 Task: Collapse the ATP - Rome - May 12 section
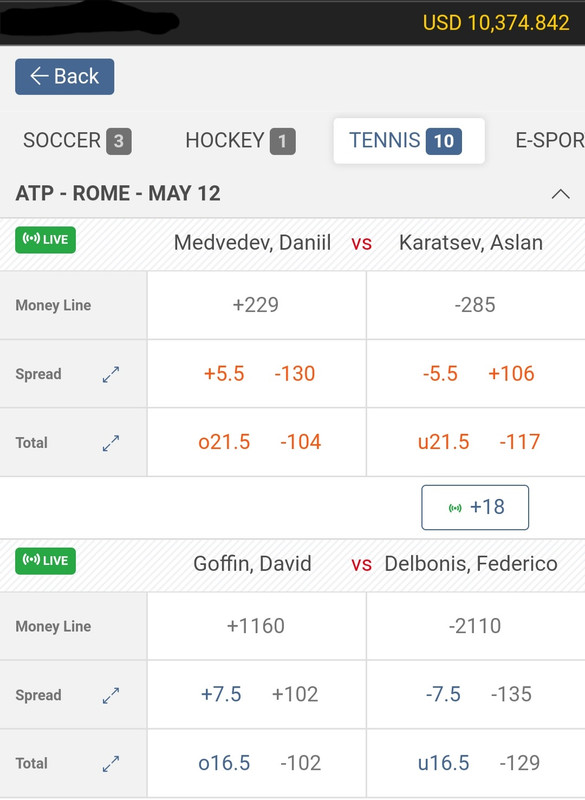(x=561, y=194)
